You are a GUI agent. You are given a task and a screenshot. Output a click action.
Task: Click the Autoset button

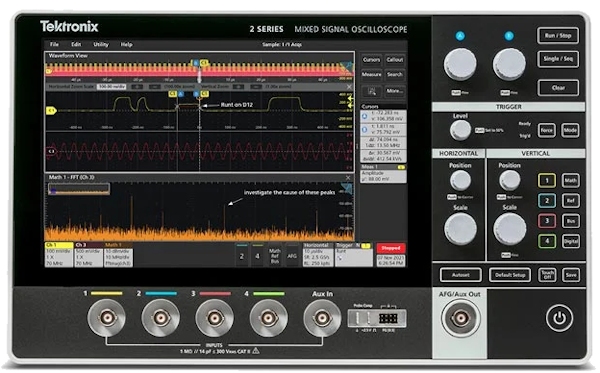(x=460, y=275)
